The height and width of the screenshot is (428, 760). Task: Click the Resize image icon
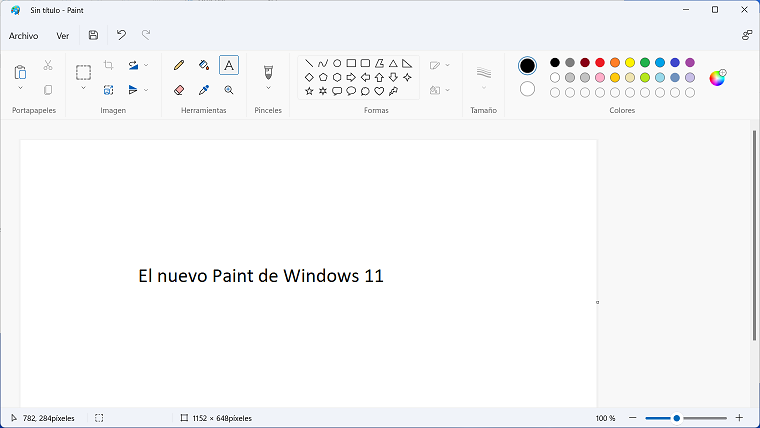[109, 90]
